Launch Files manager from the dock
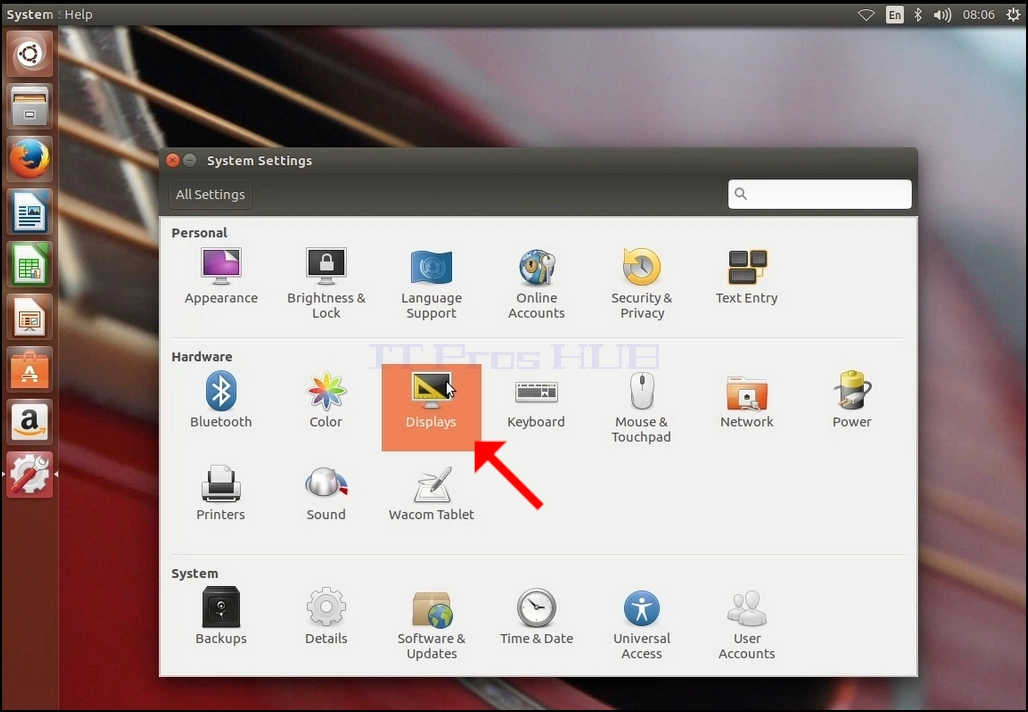 click(30, 106)
